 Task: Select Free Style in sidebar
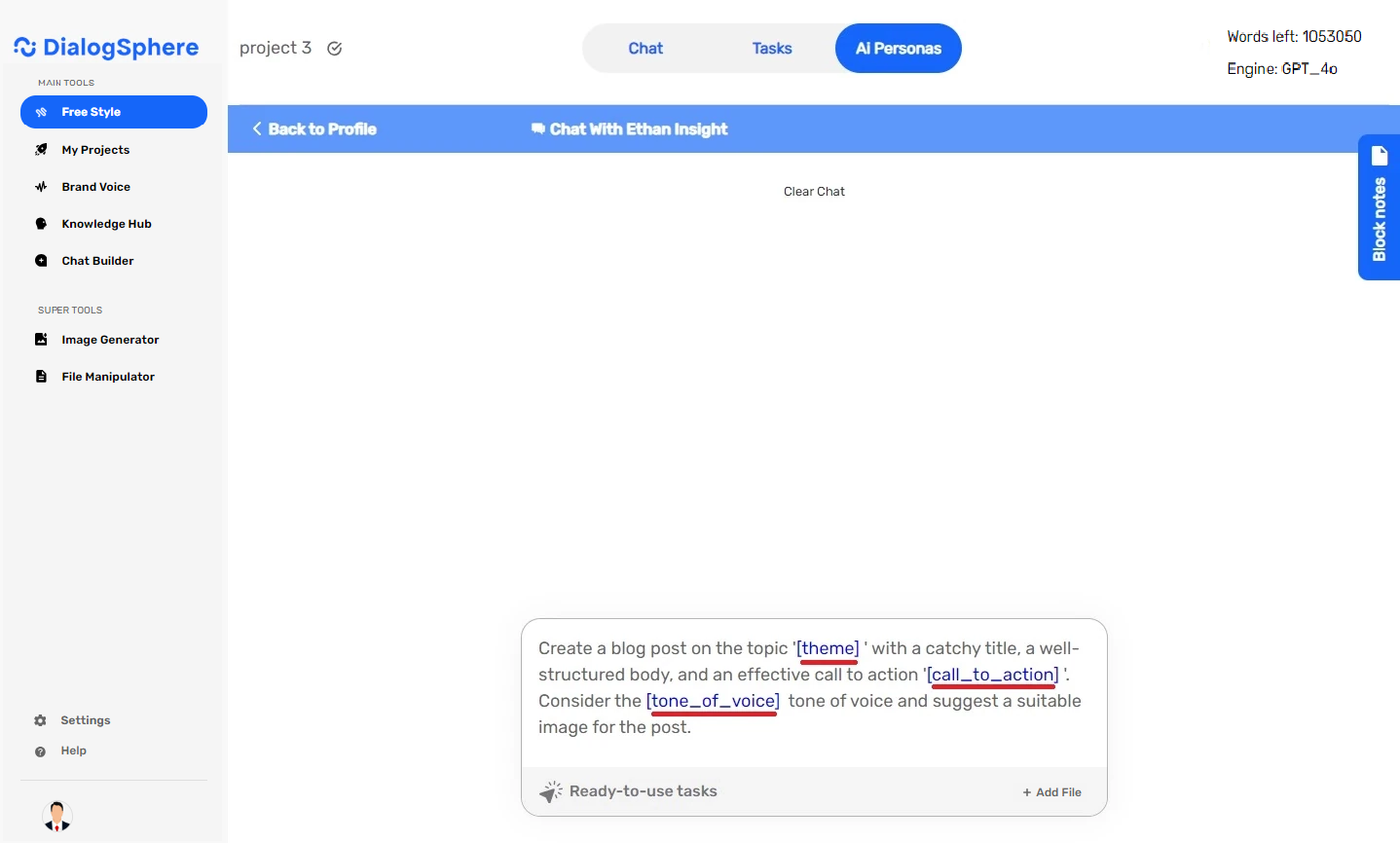point(114,112)
